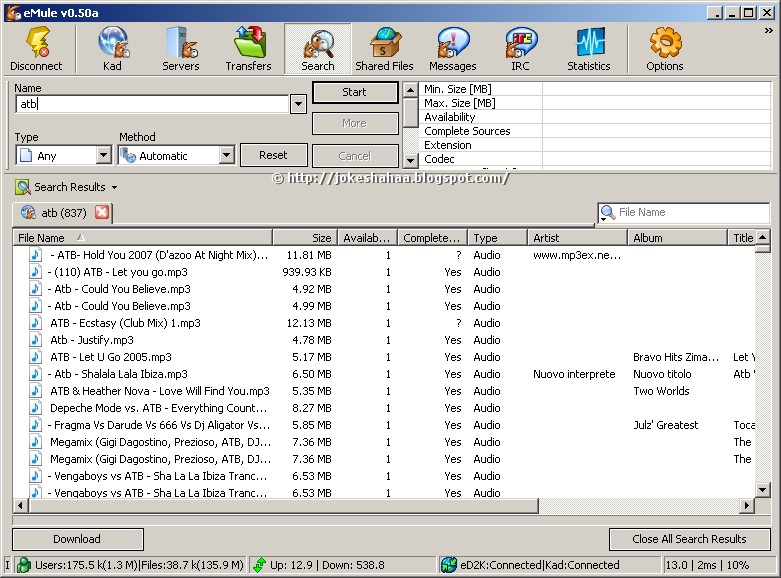Click Julz' Greatest album cell
The width and height of the screenshot is (781, 578).
665,425
